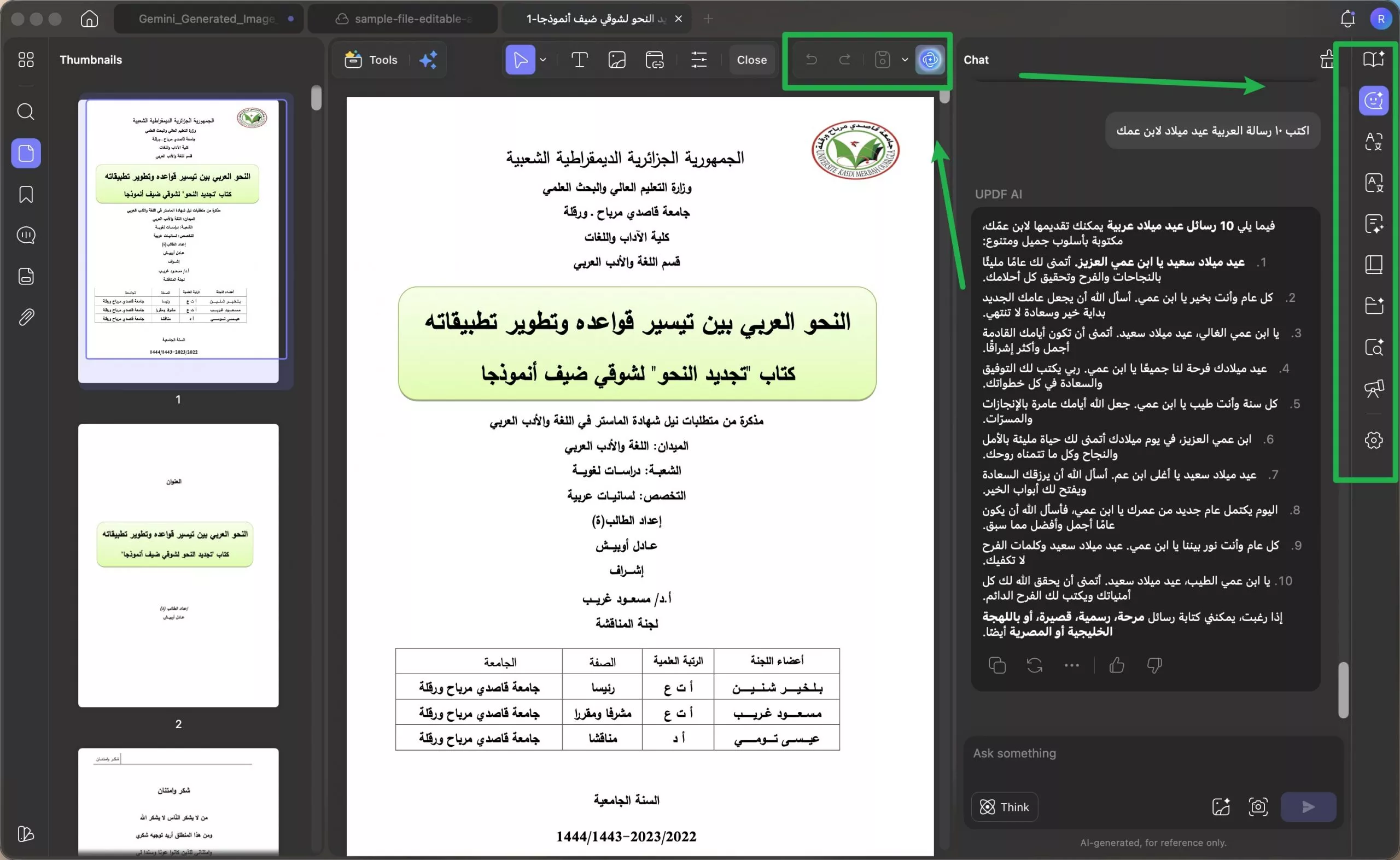Viewport: 1400px width, 860px height.
Task: Click the Undo arrow
Action: (x=811, y=59)
